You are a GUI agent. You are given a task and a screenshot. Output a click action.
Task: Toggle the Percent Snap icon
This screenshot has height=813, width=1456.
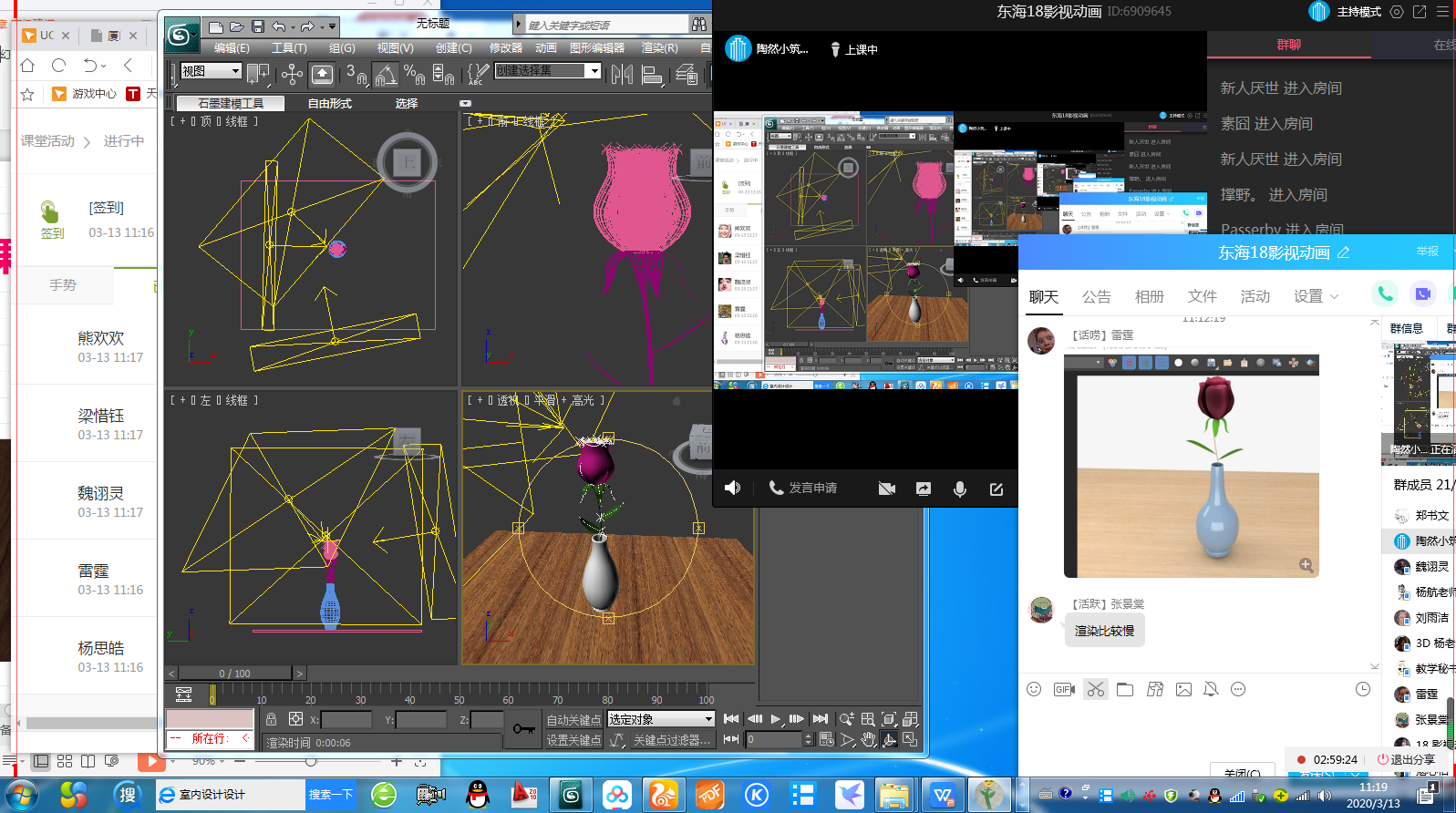click(x=414, y=75)
